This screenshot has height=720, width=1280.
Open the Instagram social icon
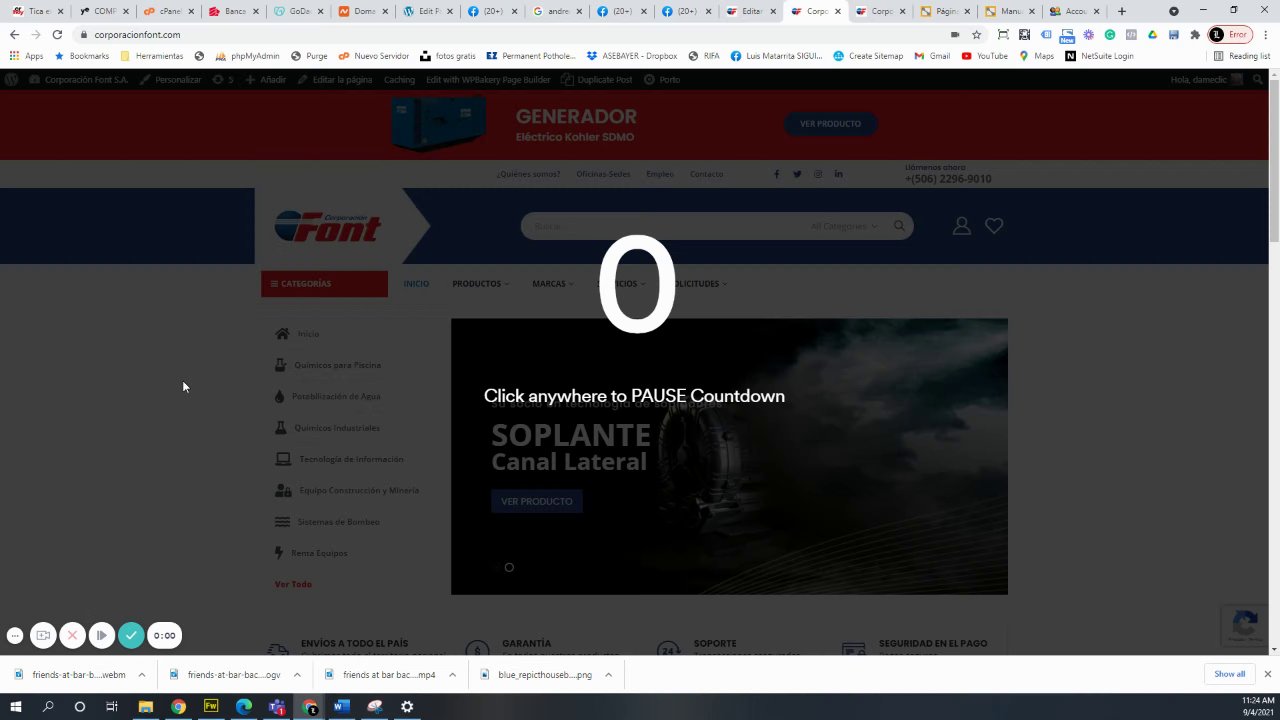[x=817, y=174]
